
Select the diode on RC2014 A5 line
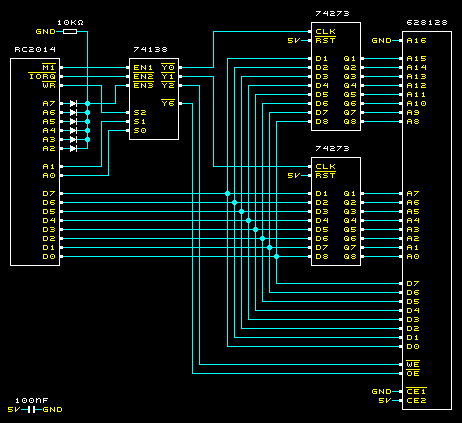[73, 122]
